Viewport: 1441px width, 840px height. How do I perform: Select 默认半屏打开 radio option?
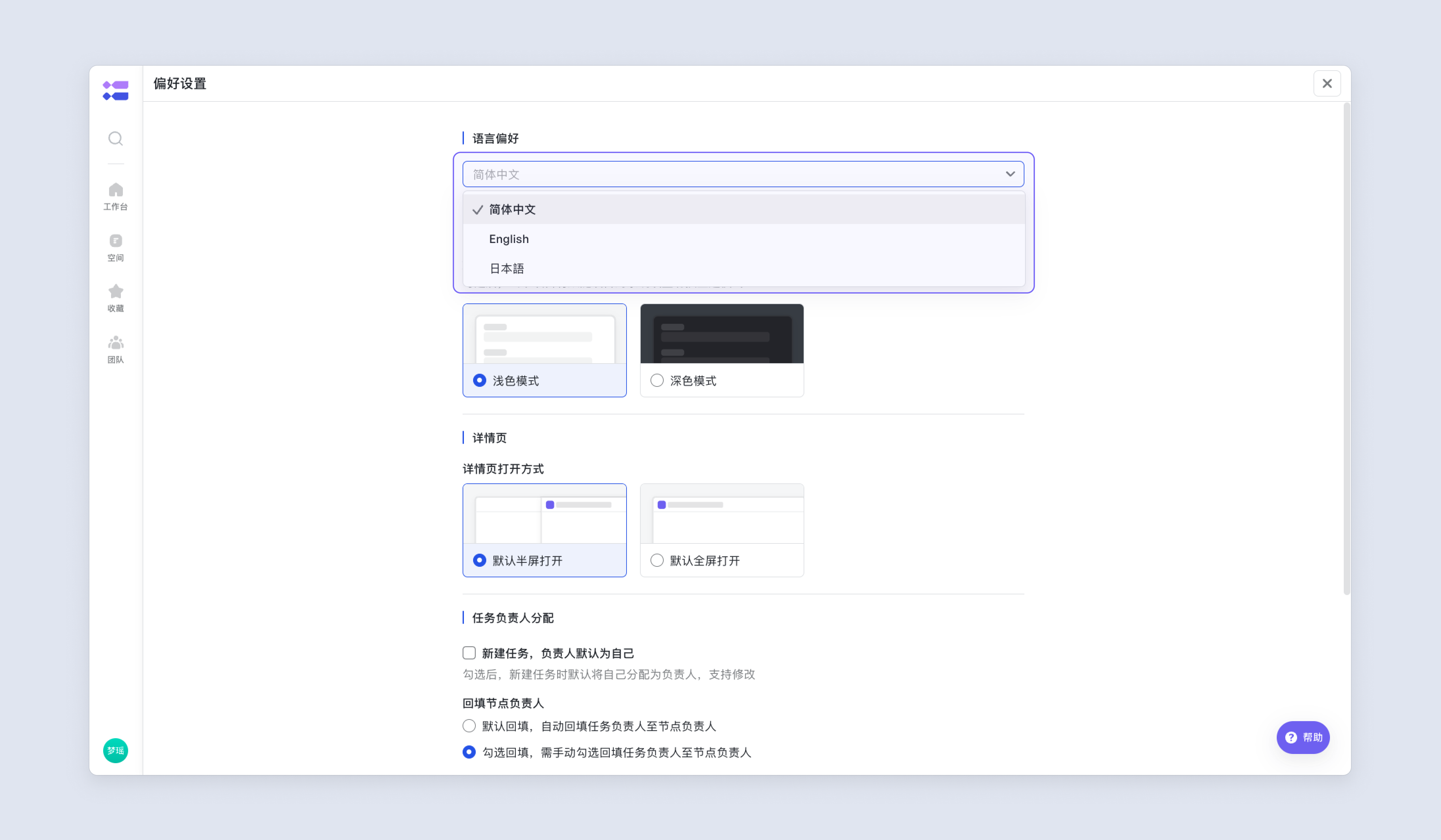(480, 561)
